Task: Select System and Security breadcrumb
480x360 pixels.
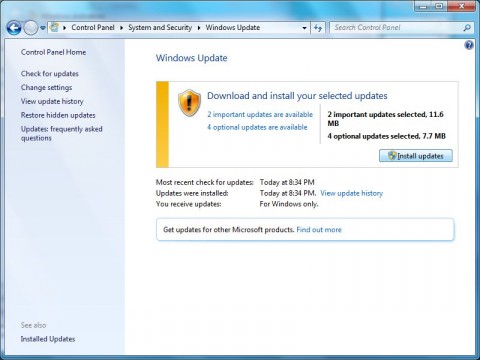Action: click(x=160, y=28)
